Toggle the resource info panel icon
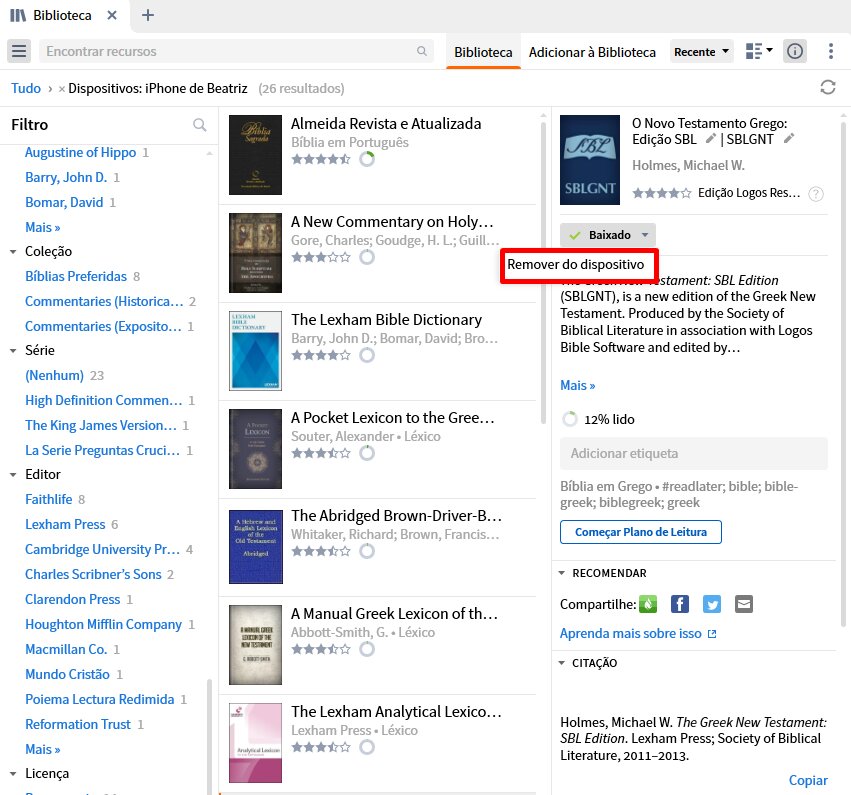The height and width of the screenshot is (795, 851). 795,51
